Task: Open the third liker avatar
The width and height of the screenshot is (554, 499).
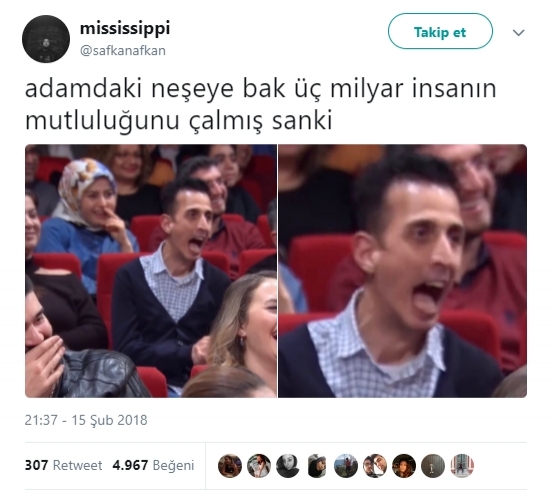Action: pyautogui.click(x=288, y=466)
